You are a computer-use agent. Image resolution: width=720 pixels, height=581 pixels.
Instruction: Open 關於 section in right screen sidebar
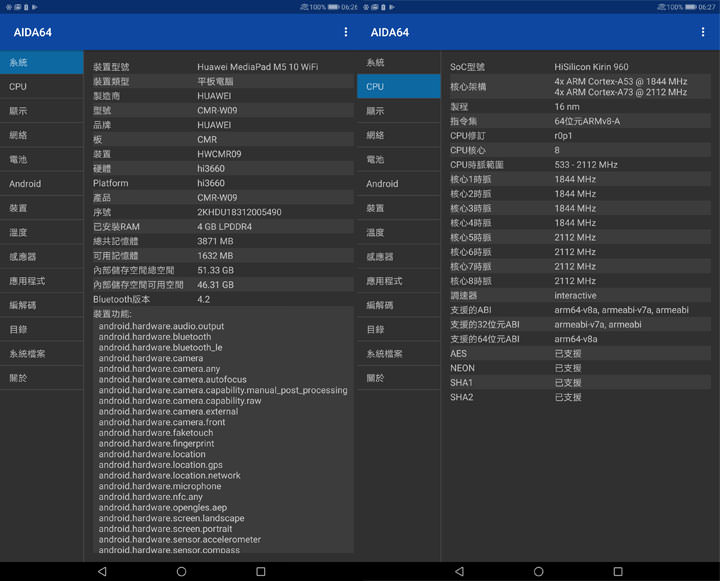(x=399, y=378)
